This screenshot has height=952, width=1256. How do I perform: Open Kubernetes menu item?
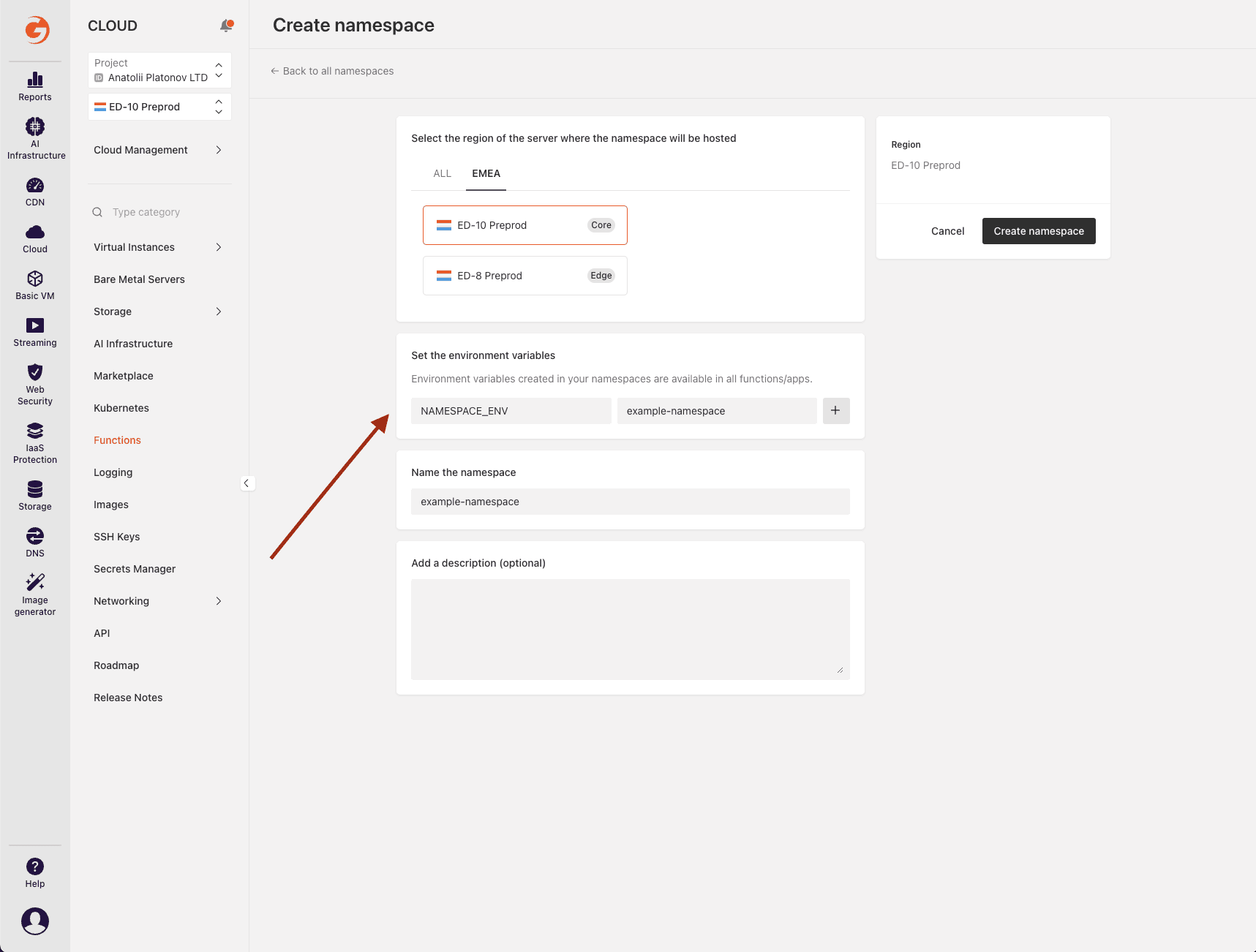tap(121, 408)
